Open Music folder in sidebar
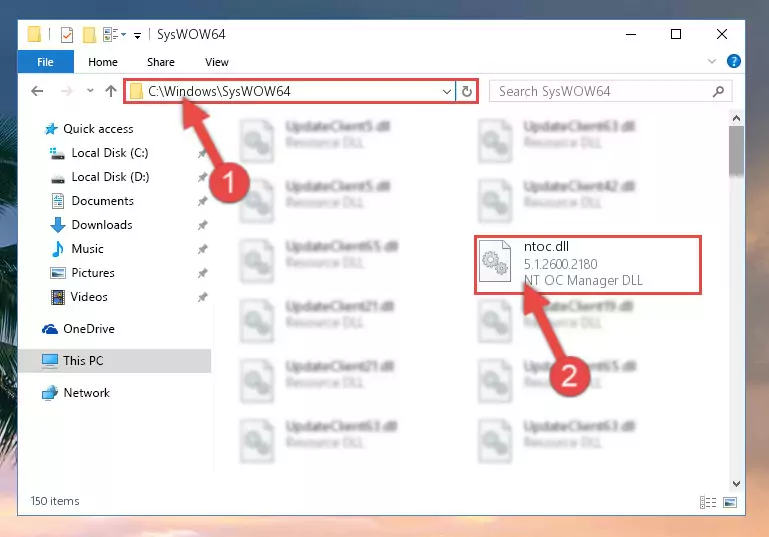Image resolution: width=769 pixels, height=537 pixels. (x=87, y=249)
